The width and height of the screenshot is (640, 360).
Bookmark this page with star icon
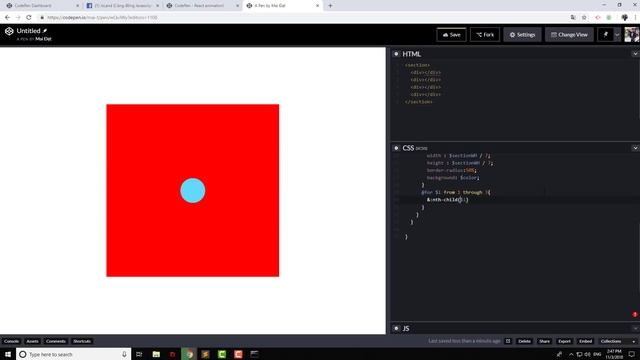point(584,18)
